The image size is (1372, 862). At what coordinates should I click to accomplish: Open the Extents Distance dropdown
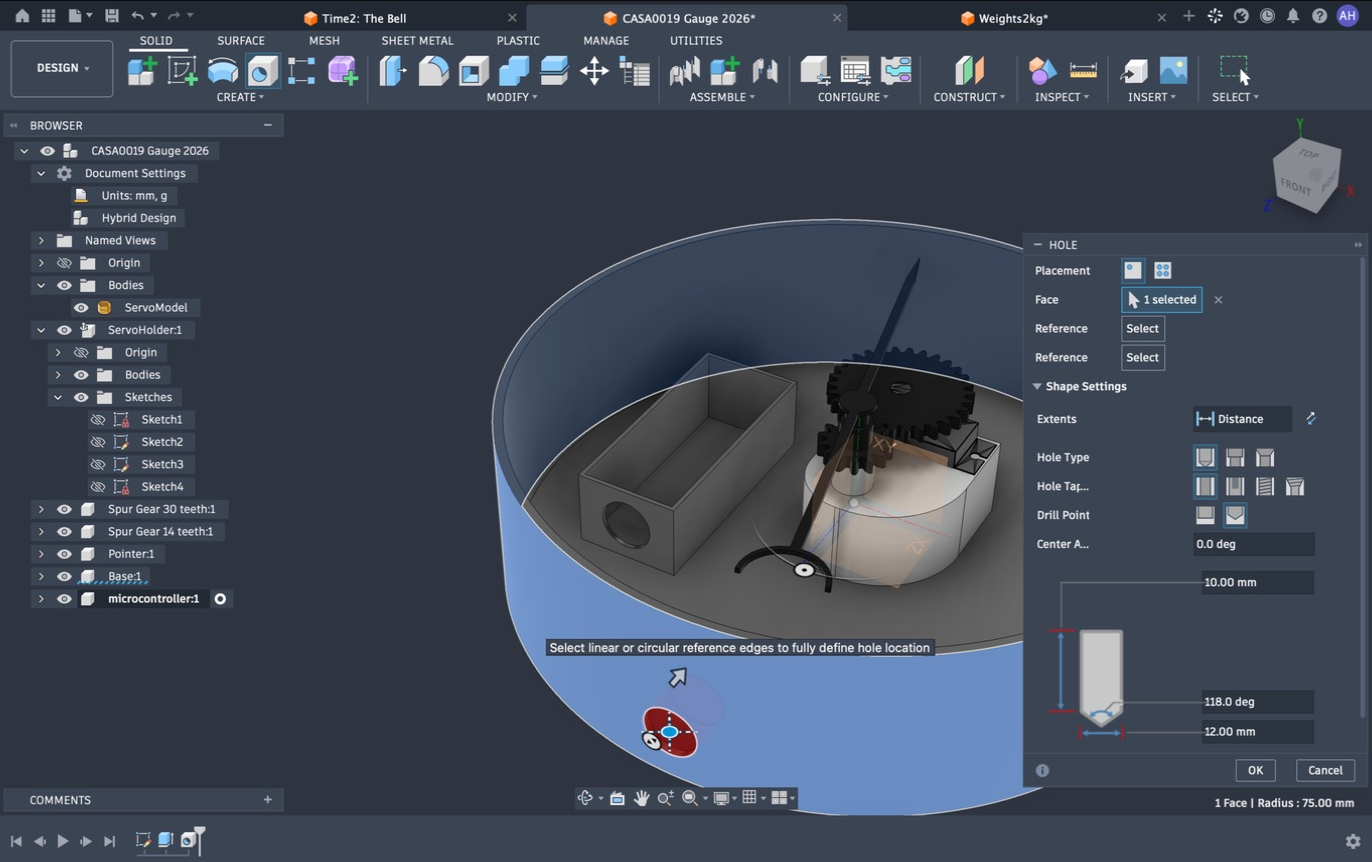1243,419
